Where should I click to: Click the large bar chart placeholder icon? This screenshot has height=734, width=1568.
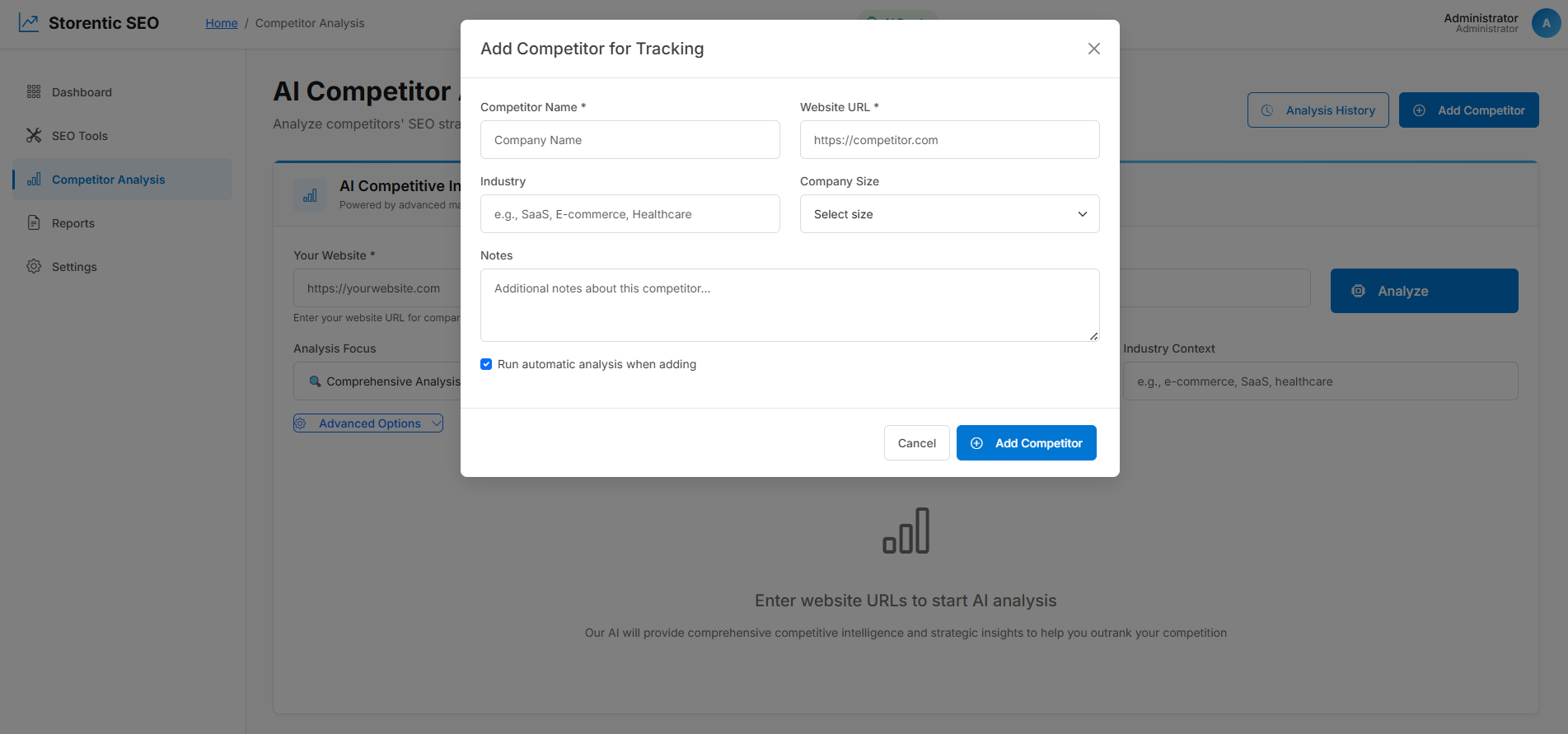click(x=906, y=531)
